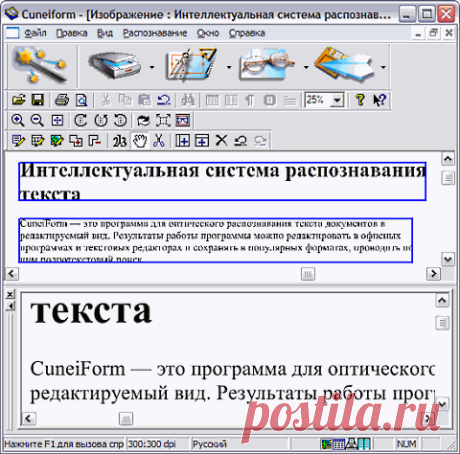Click the add-to-block plus icon
Viewport: 460px width, 454px height.
[76, 140]
